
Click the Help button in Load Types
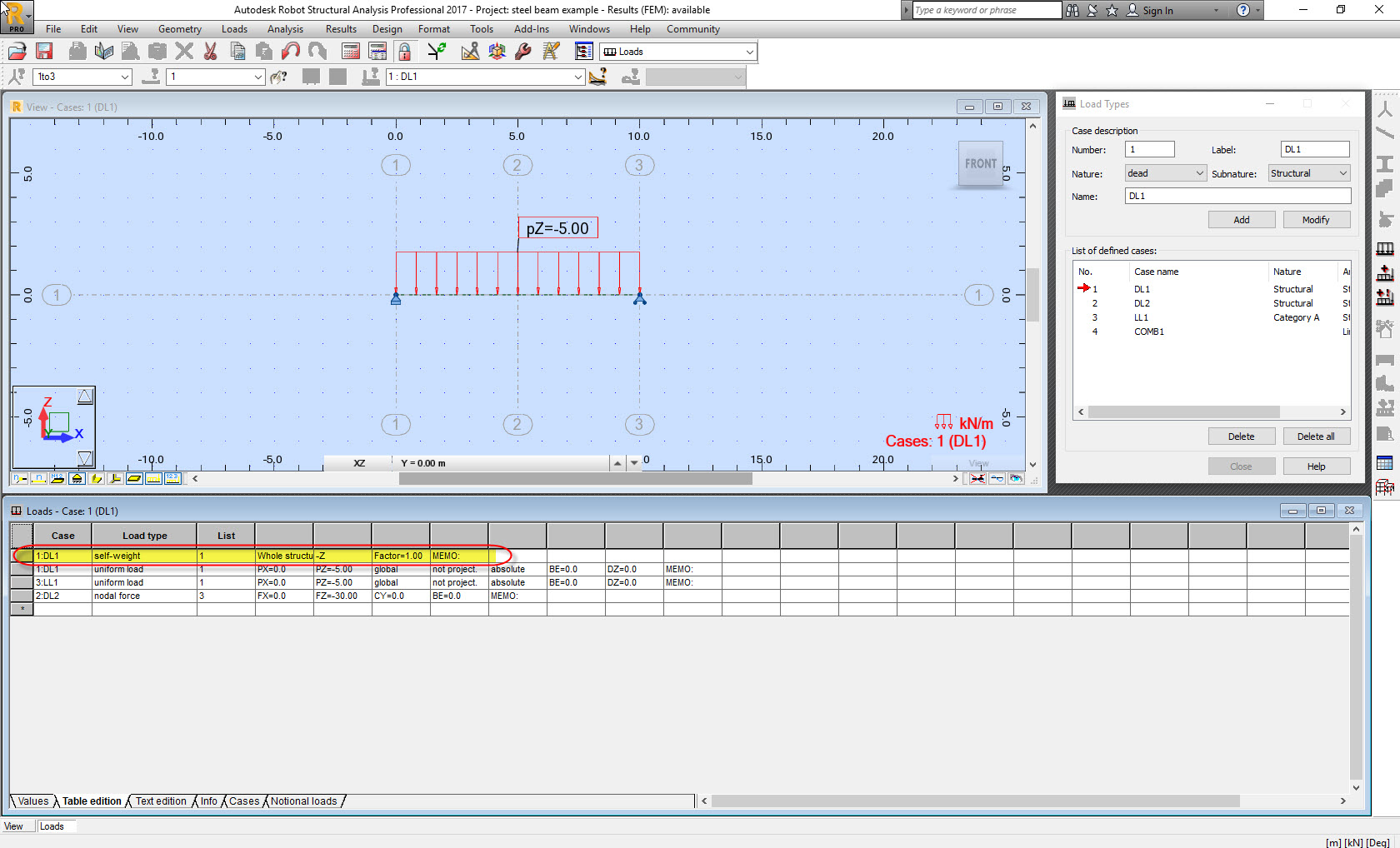coord(1316,466)
